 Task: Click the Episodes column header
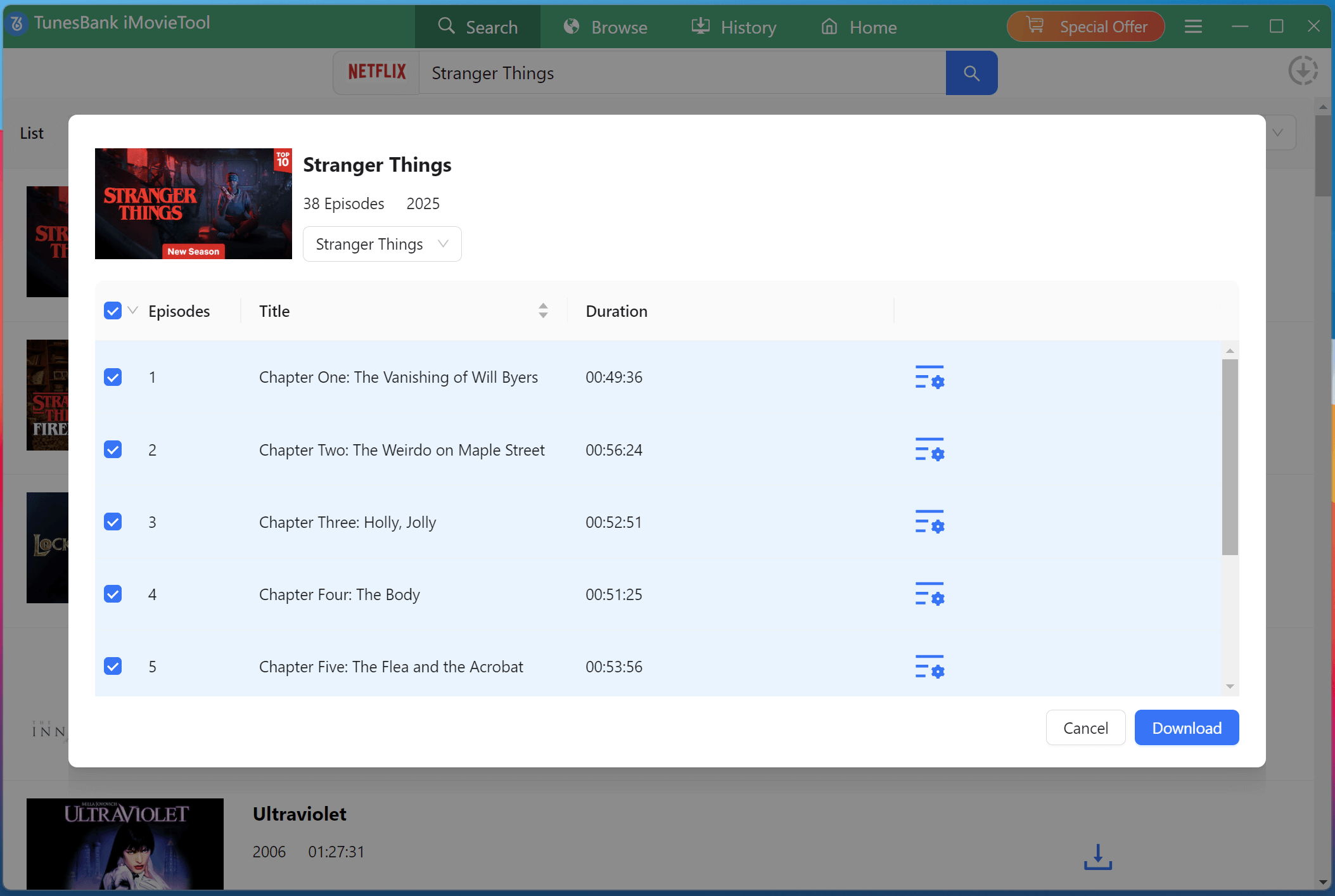[x=179, y=310]
